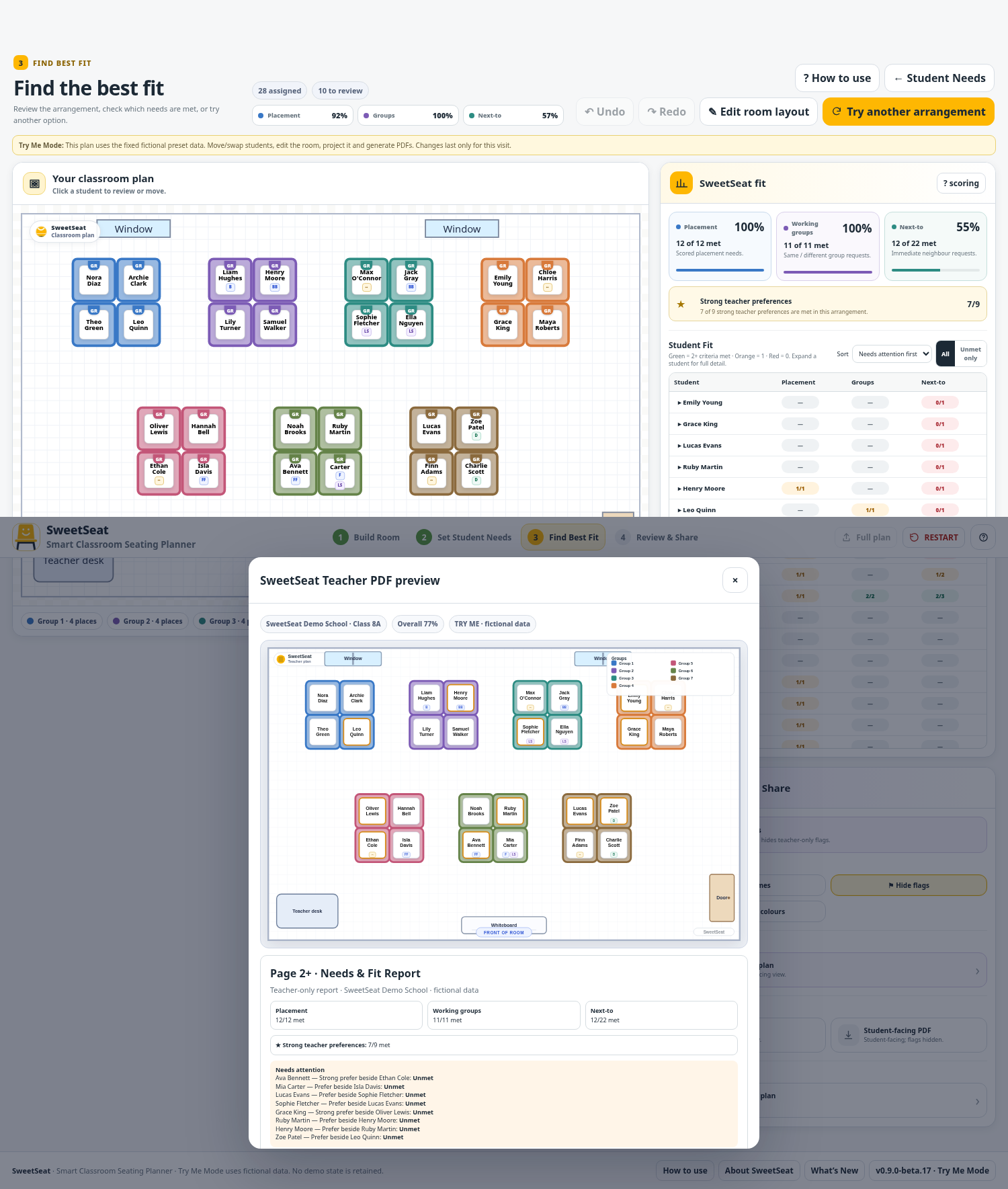Click the help question mark icon
The height and width of the screenshot is (1189, 1008).
983,537
